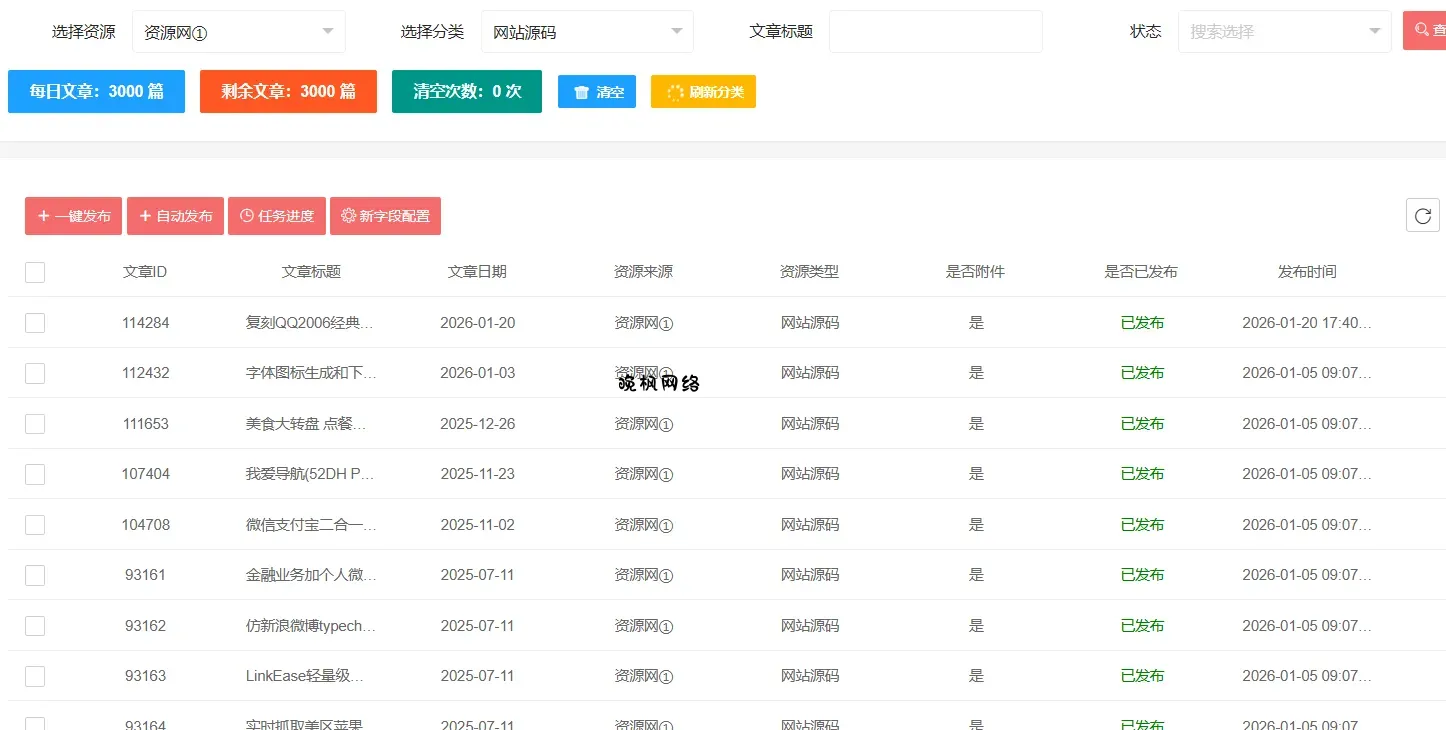
Task: Click the plus icon on 自动发布
Action: point(145,216)
